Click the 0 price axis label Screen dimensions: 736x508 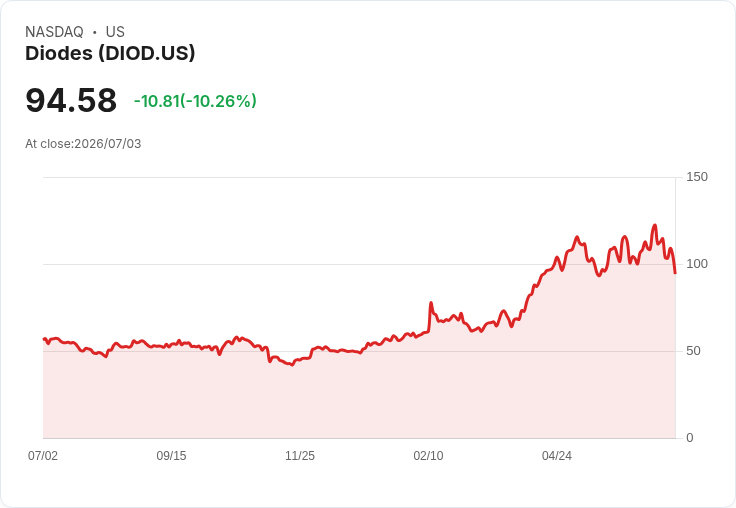point(690,438)
